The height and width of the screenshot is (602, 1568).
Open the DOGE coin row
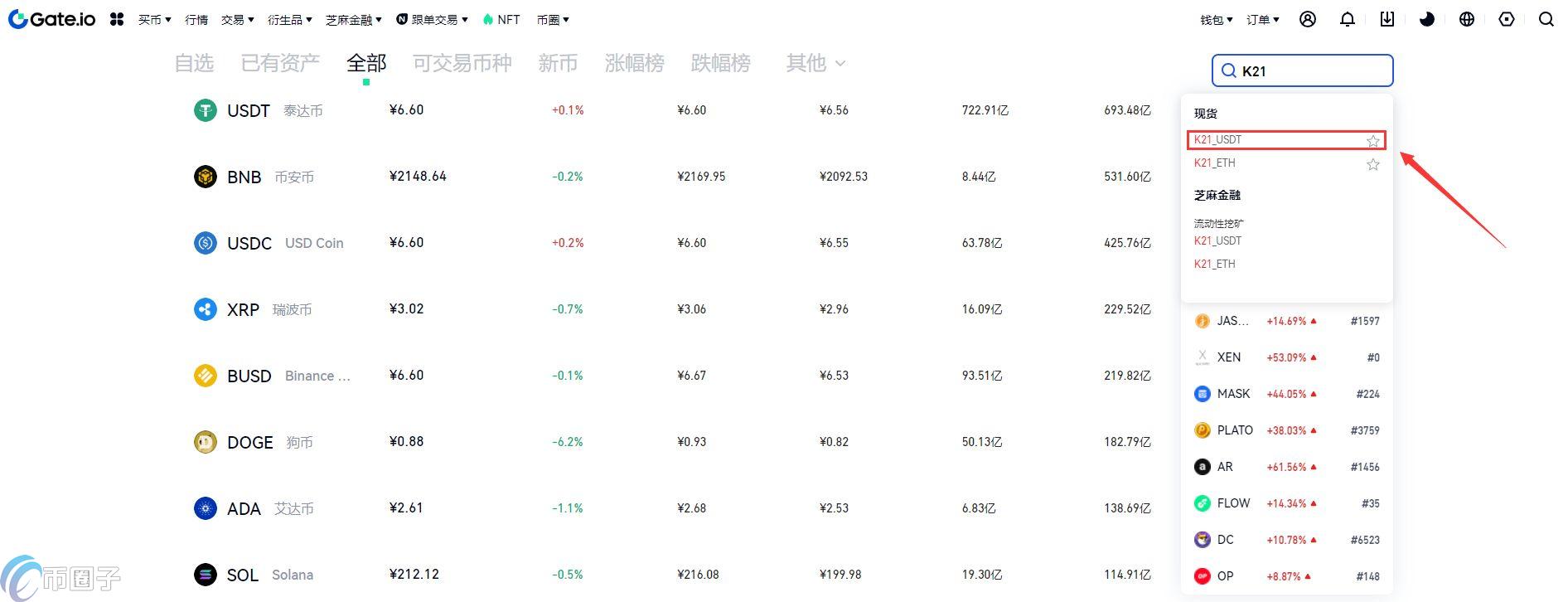coord(249,443)
